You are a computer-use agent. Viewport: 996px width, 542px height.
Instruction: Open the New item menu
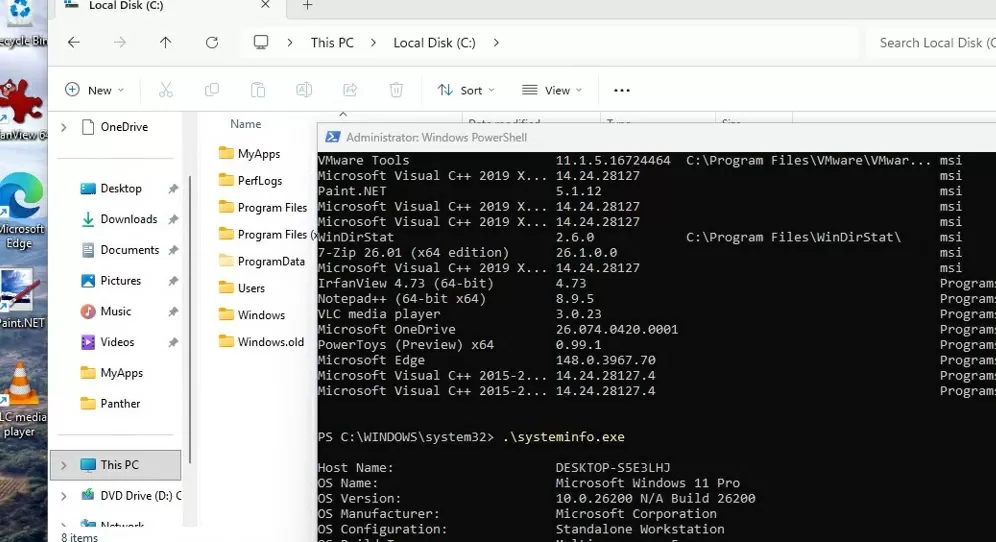pos(94,90)
